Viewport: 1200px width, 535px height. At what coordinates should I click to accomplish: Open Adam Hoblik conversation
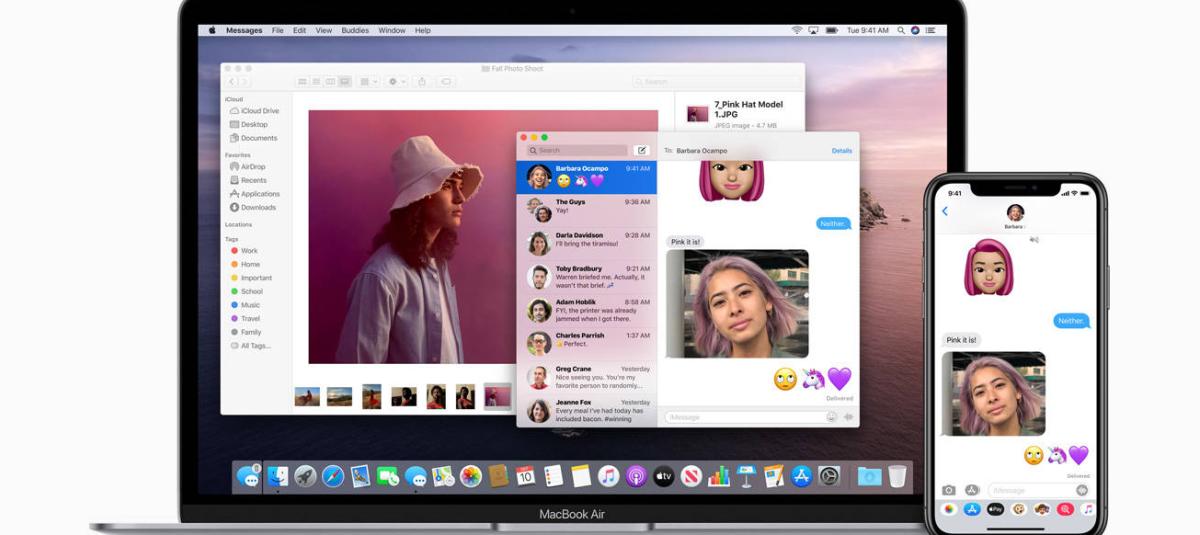click(587, 310)
